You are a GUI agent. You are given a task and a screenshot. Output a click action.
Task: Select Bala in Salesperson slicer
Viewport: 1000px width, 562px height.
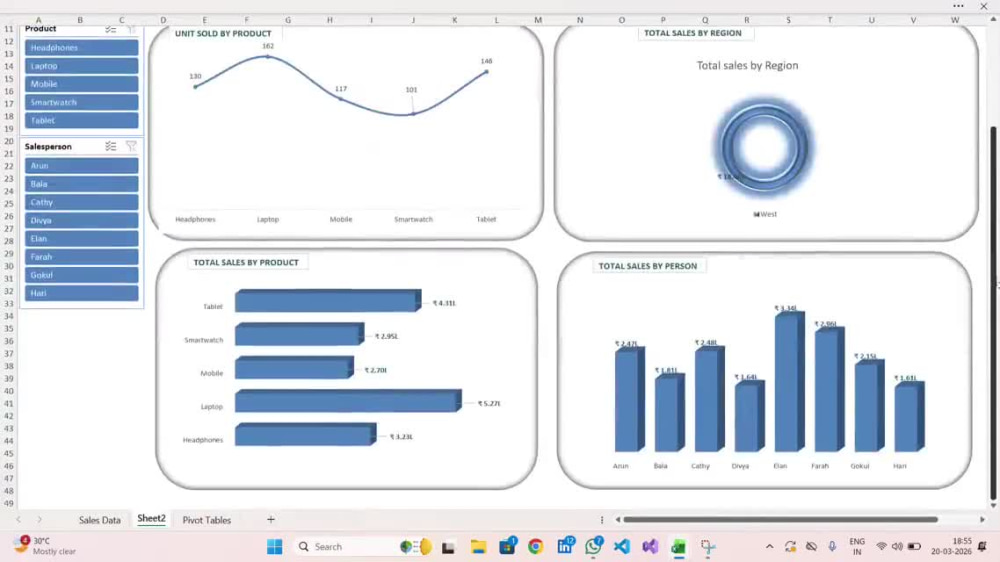pyautogui.click(x=82, y=184)
